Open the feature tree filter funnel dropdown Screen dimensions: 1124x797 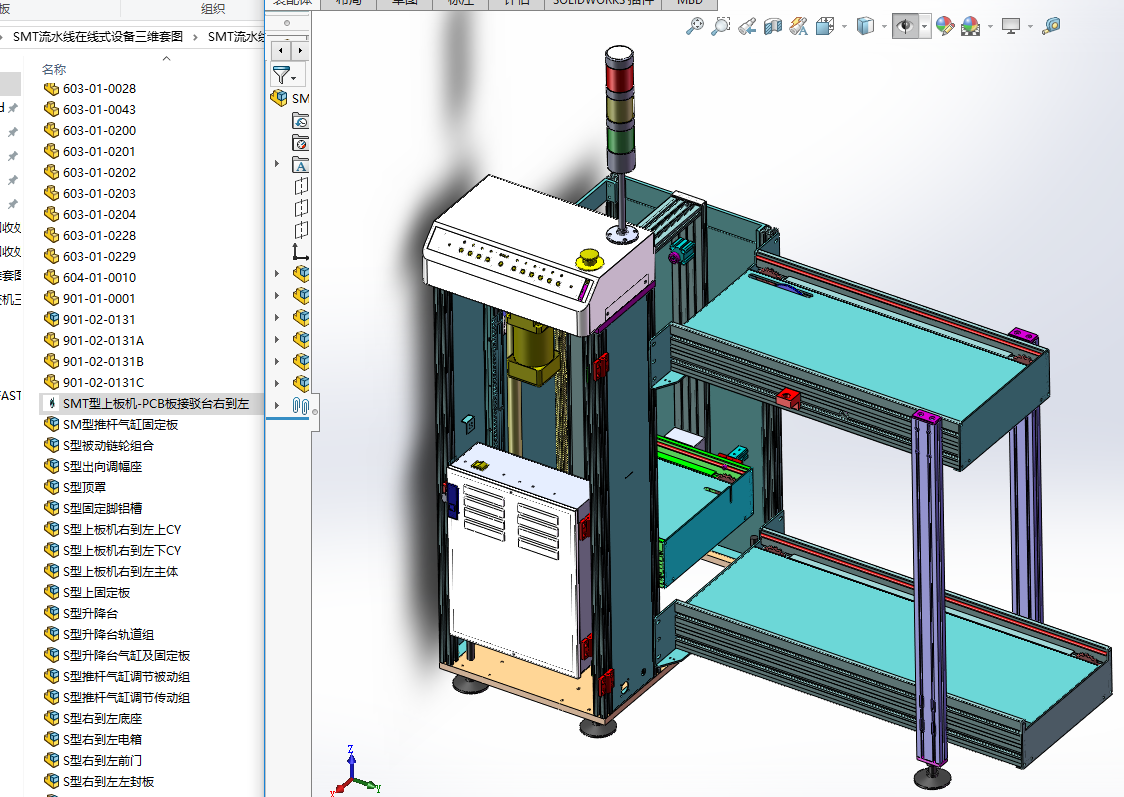(x=285, y=75)
